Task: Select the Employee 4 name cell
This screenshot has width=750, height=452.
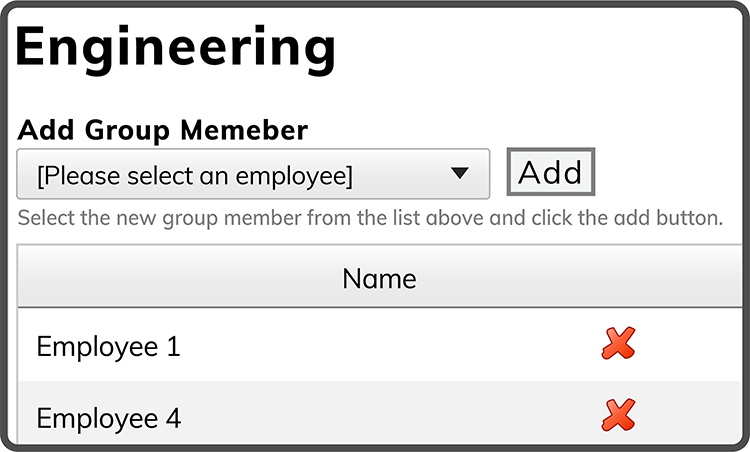Action: pos(109,418)
